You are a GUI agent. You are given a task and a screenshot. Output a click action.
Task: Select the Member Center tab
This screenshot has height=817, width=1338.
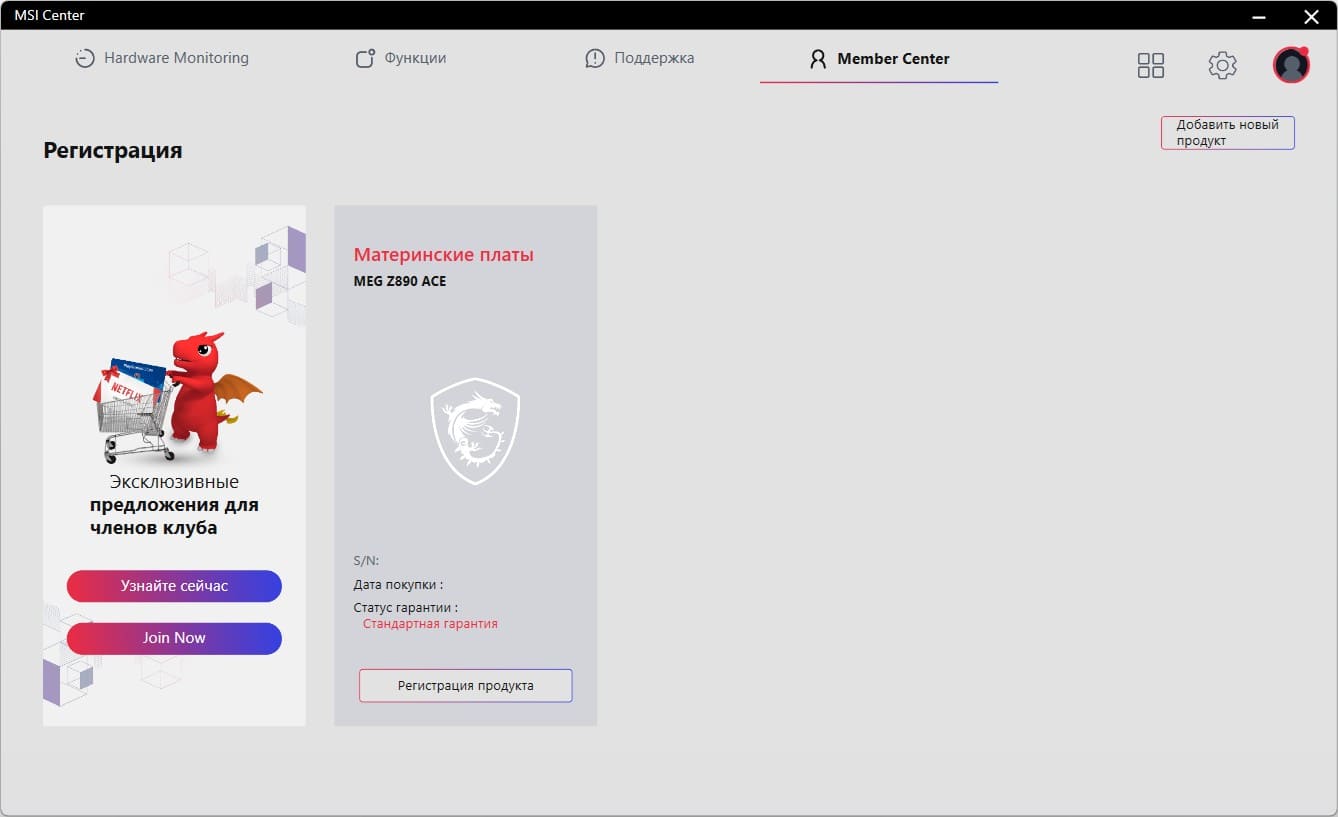[879, 59]
